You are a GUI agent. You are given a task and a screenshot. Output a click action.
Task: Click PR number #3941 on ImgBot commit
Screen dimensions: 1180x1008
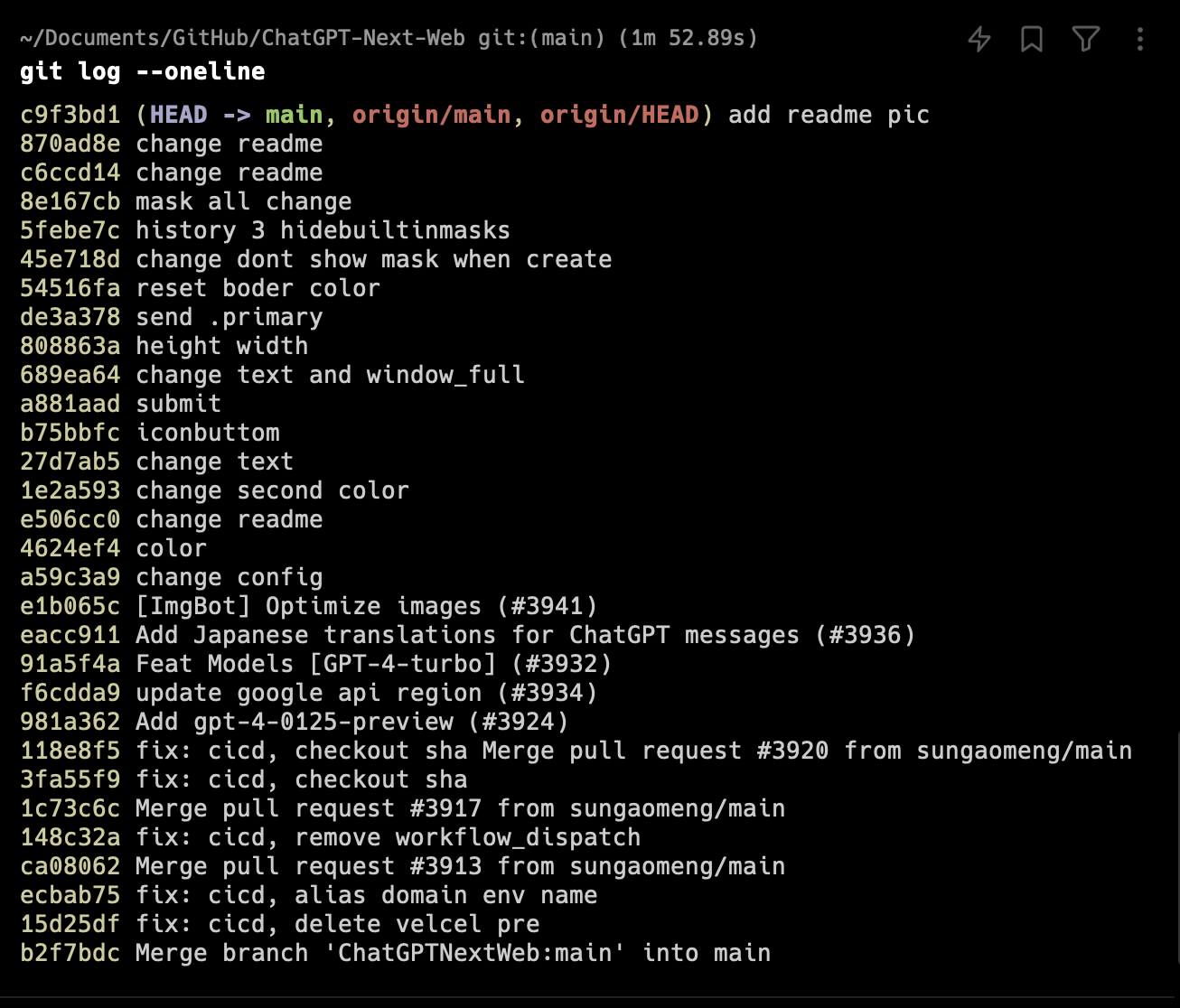(548, 606)
